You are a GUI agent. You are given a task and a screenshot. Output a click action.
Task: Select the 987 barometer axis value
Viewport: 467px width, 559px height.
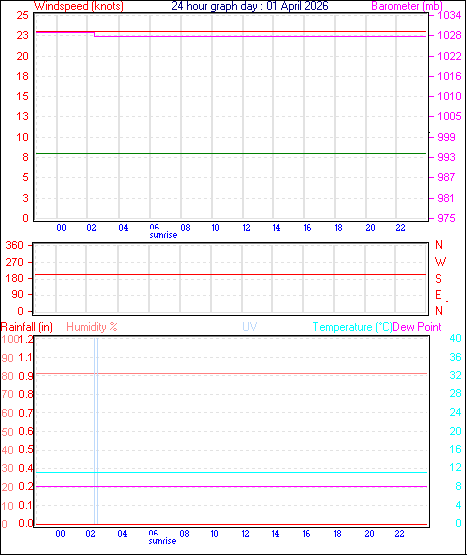pyautogui.click(x=446, y=177)
